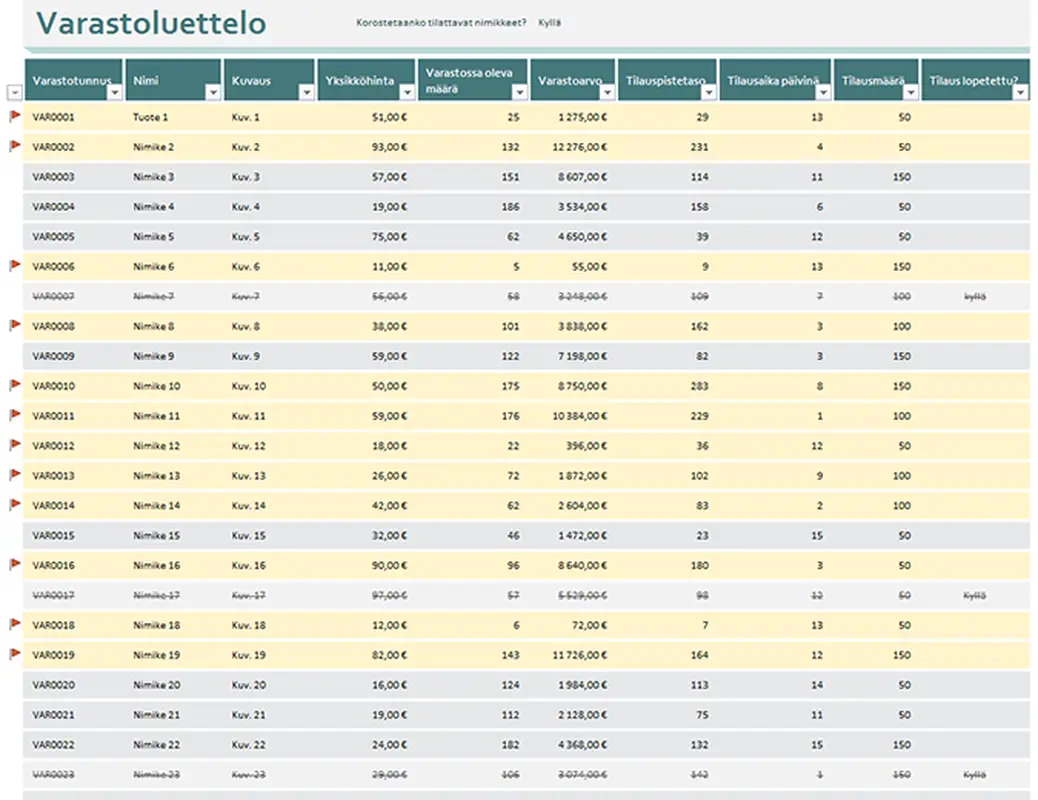Select the description cell 'Kuv. 13'
The height and width of the screenshot is (800, 1038).
(x=248, y=475)
